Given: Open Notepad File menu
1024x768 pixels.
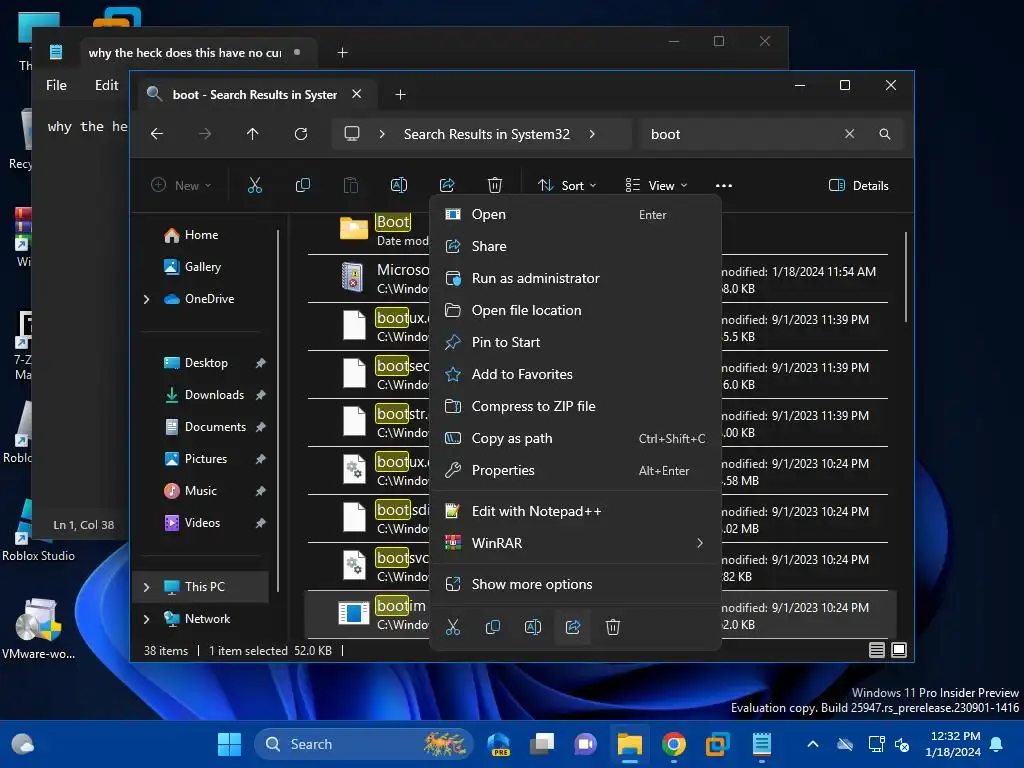Looking at the screenshot, I should (56, 86).
